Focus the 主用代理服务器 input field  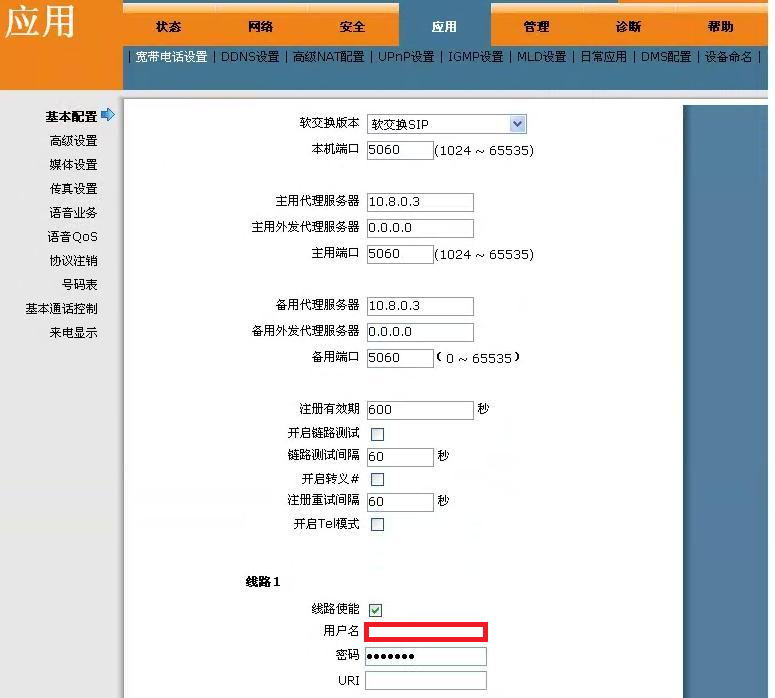[x=420, y=202]
